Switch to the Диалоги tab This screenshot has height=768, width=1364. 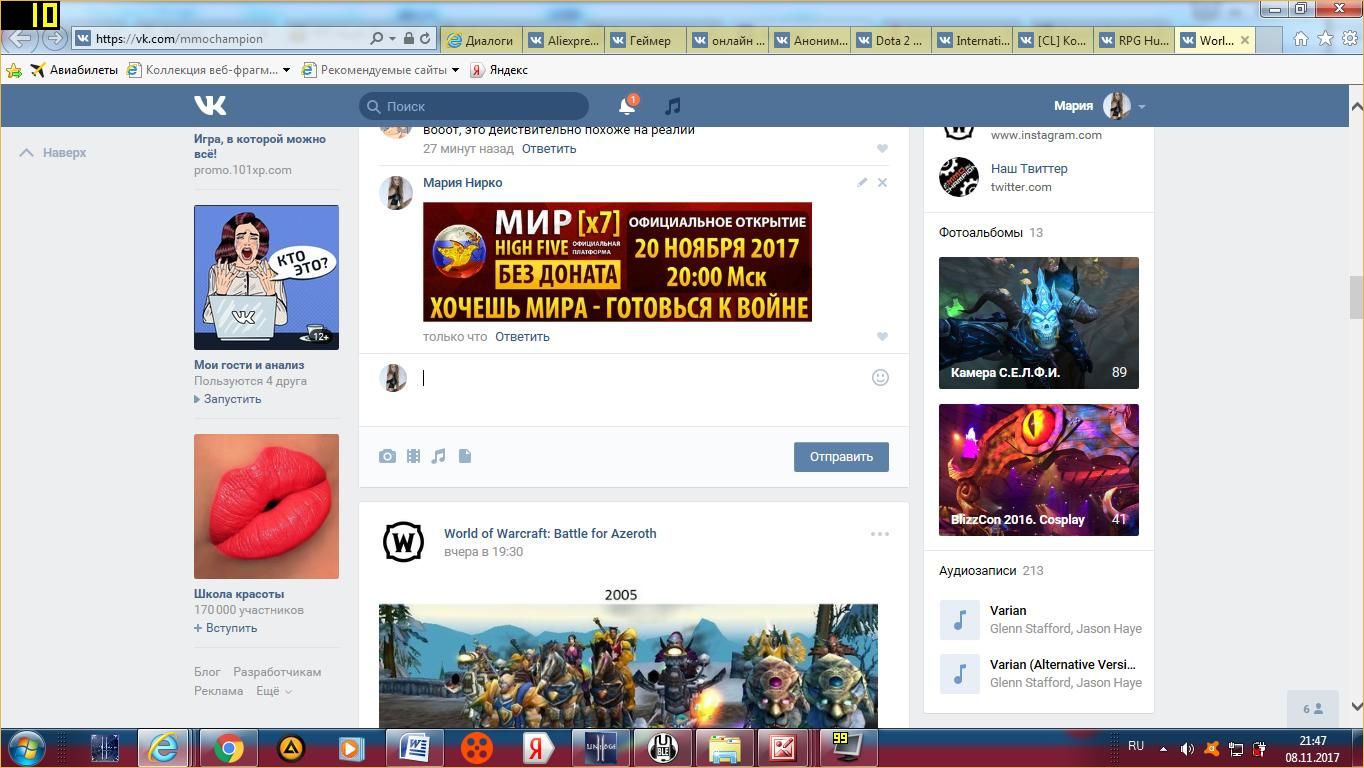(481, 40)
